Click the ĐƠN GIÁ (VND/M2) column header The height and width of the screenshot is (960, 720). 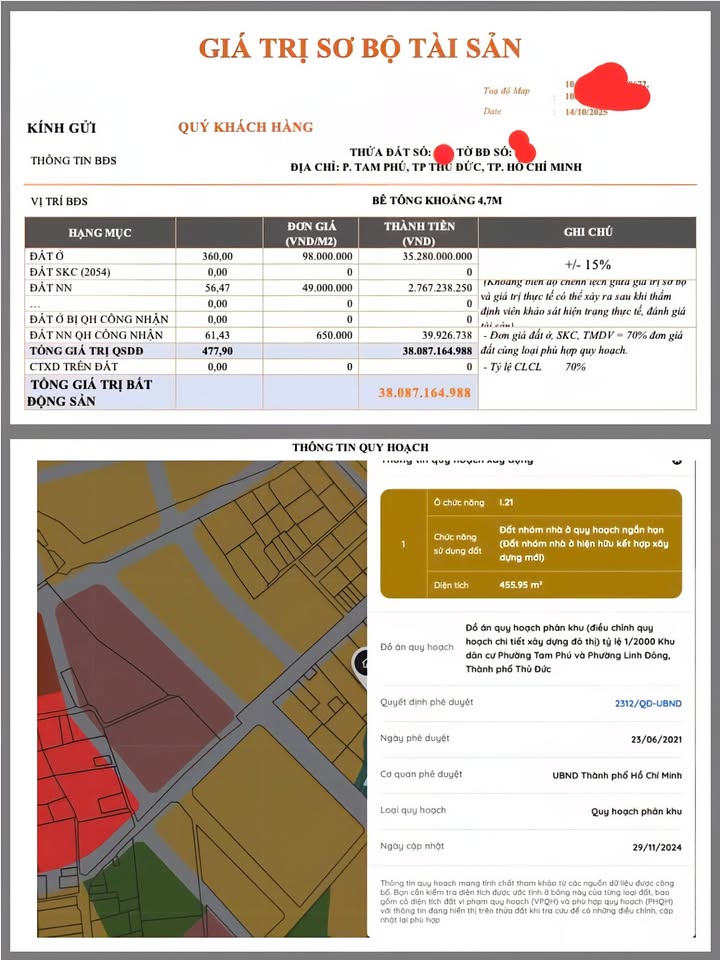click(x=312, y=233)
